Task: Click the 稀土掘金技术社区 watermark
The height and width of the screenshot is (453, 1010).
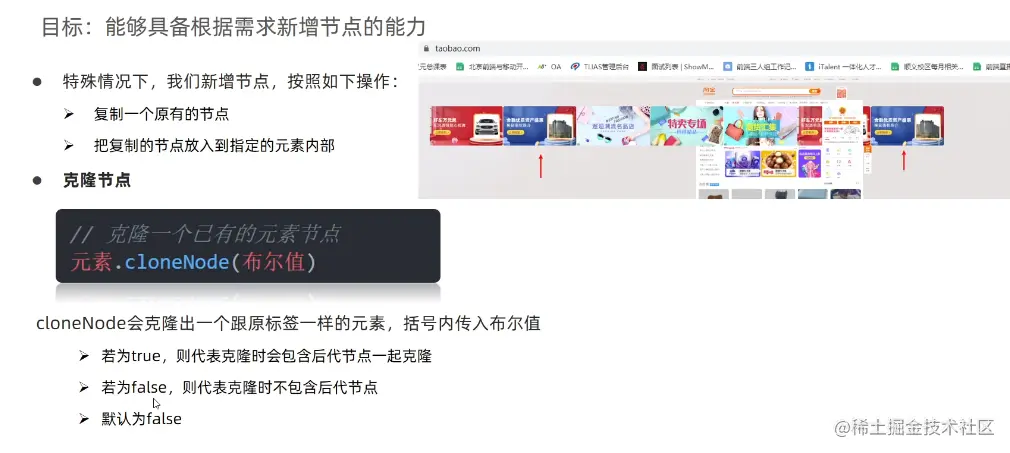Action: coord(915,427)
